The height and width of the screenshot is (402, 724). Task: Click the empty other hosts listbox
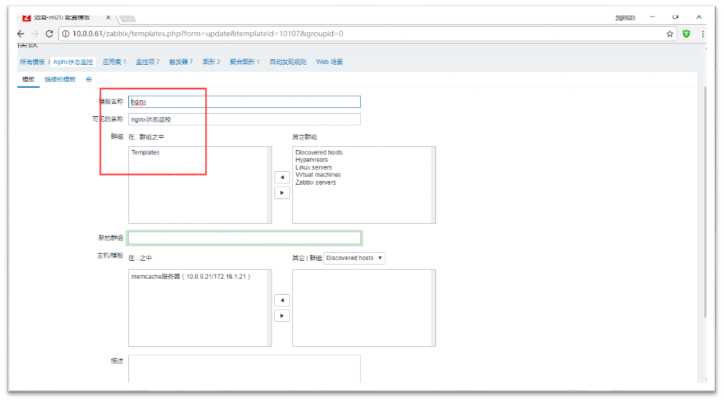click(x=364, y=308)
